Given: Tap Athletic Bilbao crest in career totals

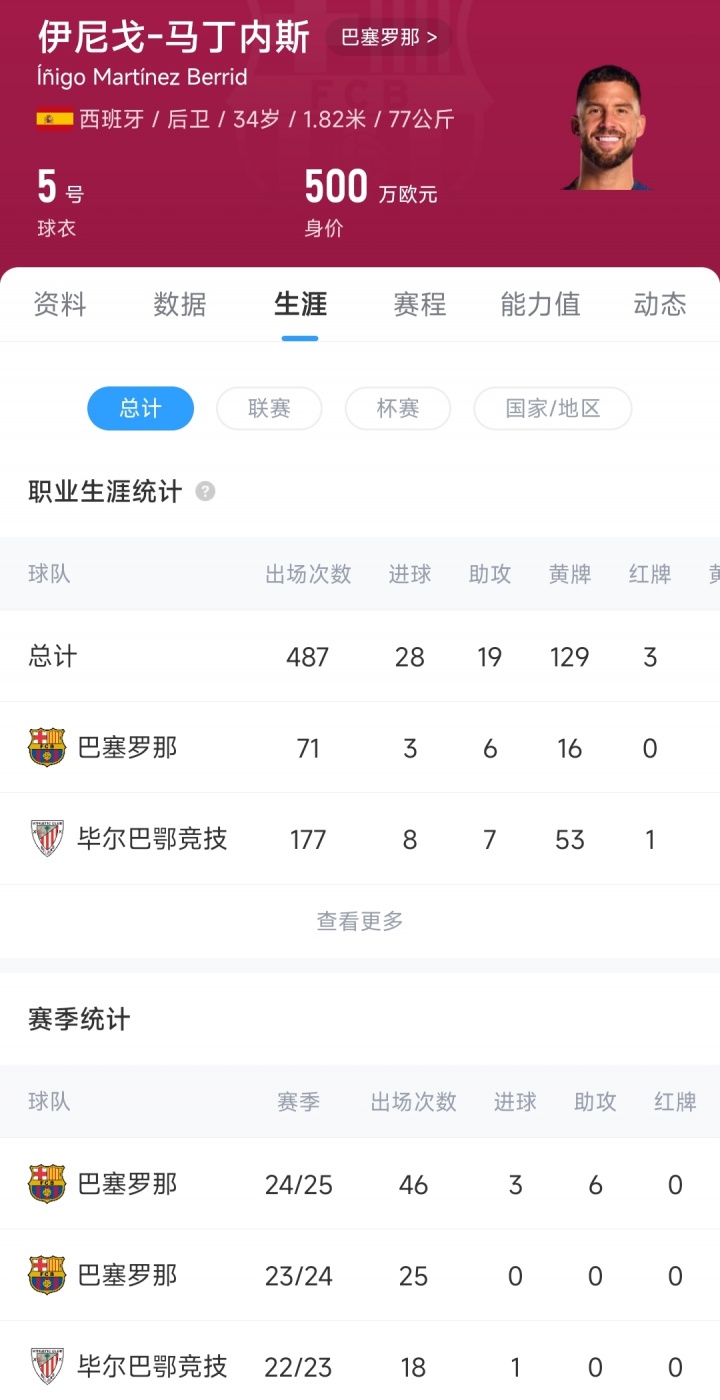Looking at the screenshot, I should [47, 839].
